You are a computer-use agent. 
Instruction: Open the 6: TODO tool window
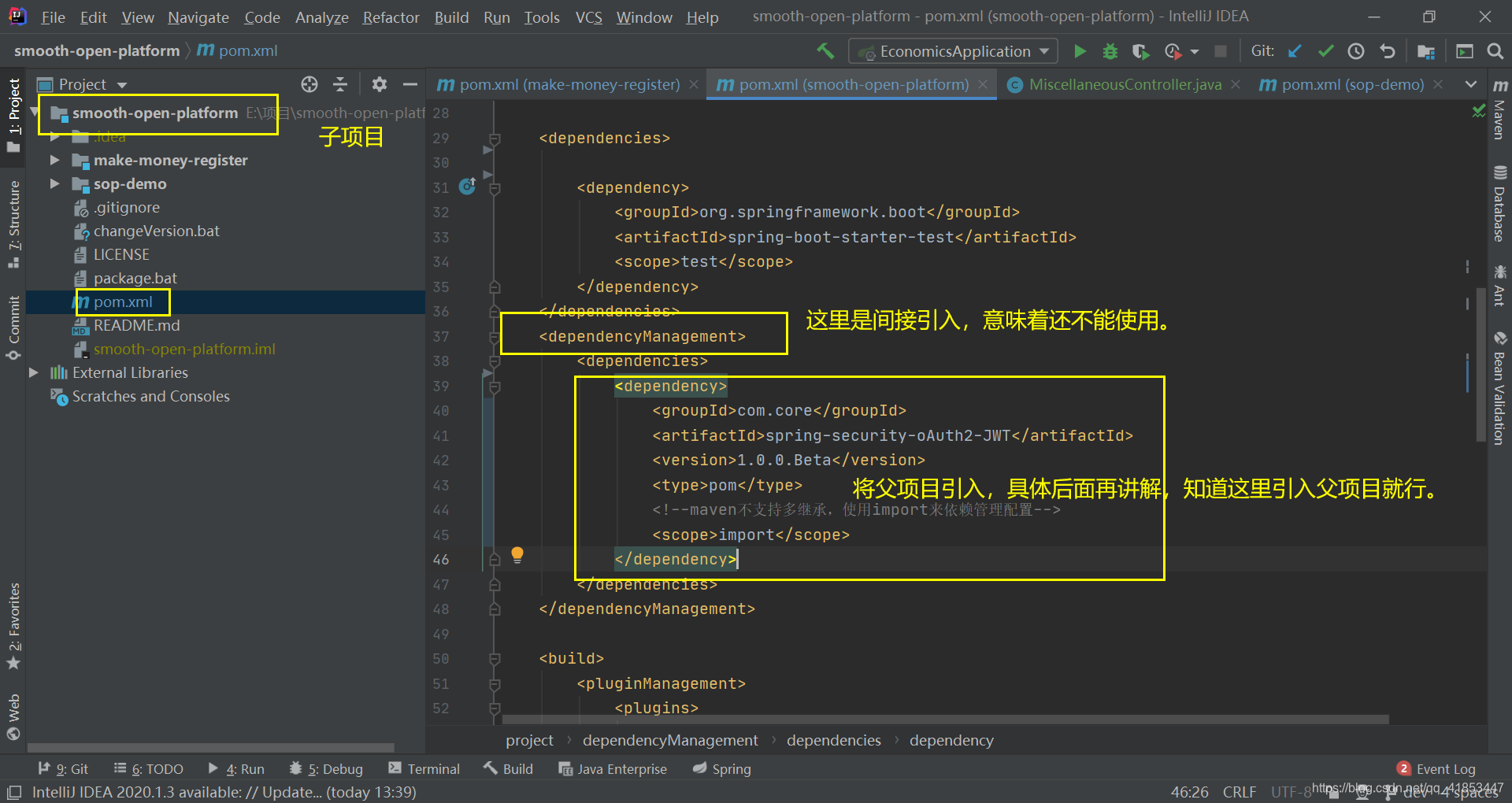click(148, 769)
